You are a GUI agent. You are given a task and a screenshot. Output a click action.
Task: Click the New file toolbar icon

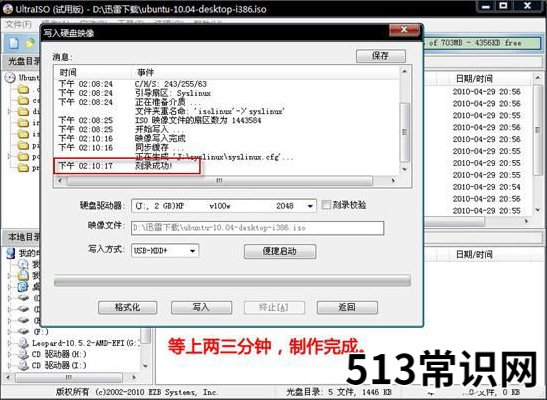pyautogui.click(x=14, y=43)
